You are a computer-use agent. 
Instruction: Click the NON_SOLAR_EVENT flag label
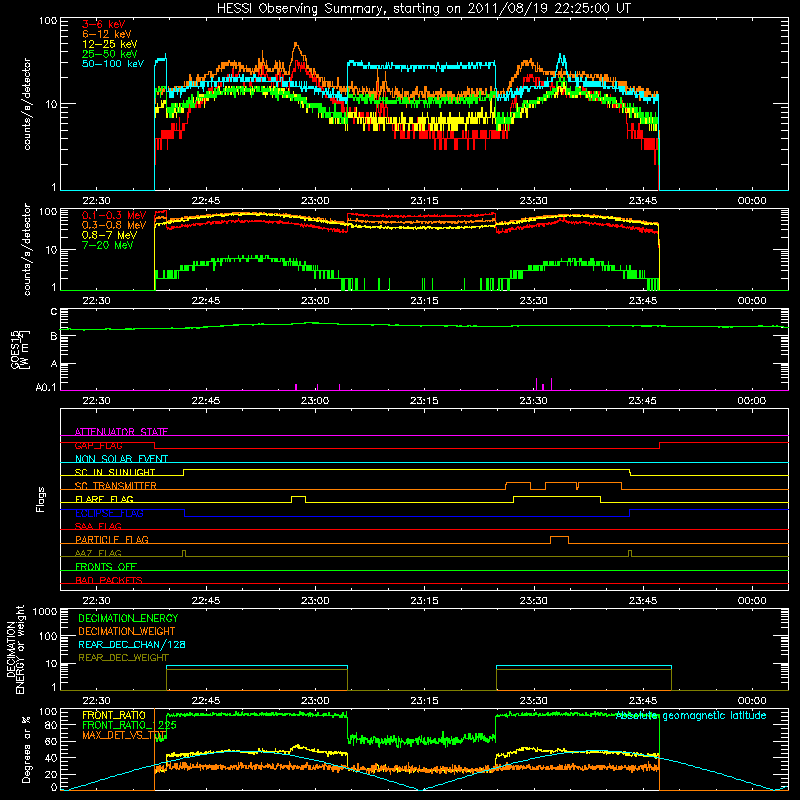121,459
